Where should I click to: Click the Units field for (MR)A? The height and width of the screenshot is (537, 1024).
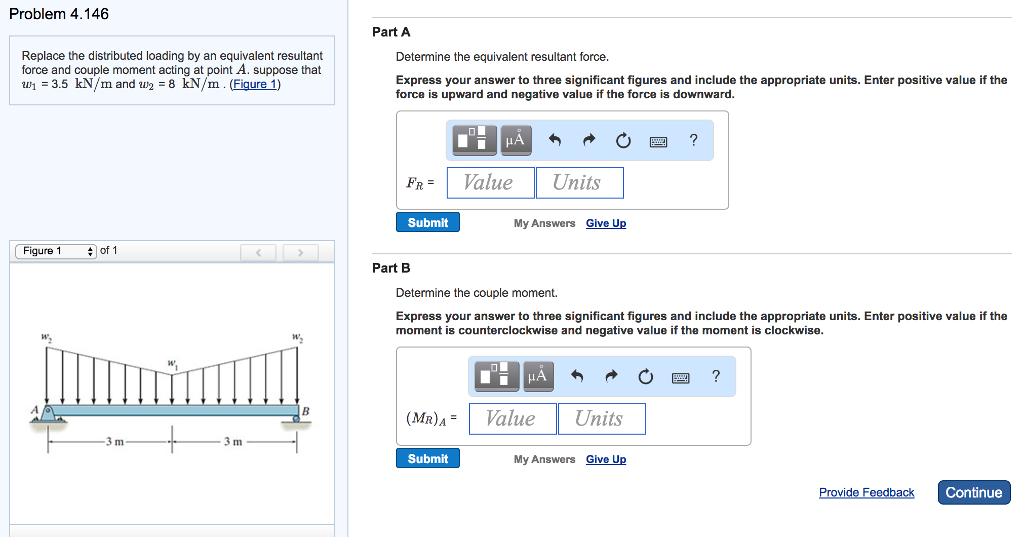click(601, 419)
